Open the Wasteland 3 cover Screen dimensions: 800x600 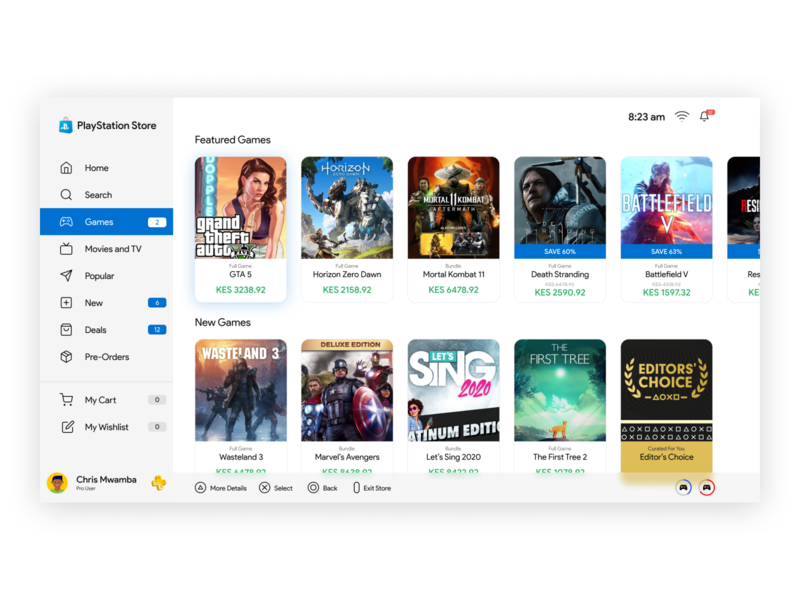pos(241,390)
